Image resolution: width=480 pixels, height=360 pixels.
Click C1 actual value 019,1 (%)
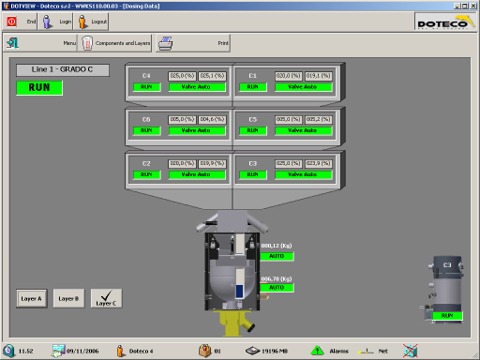click(x=318, y=76)
